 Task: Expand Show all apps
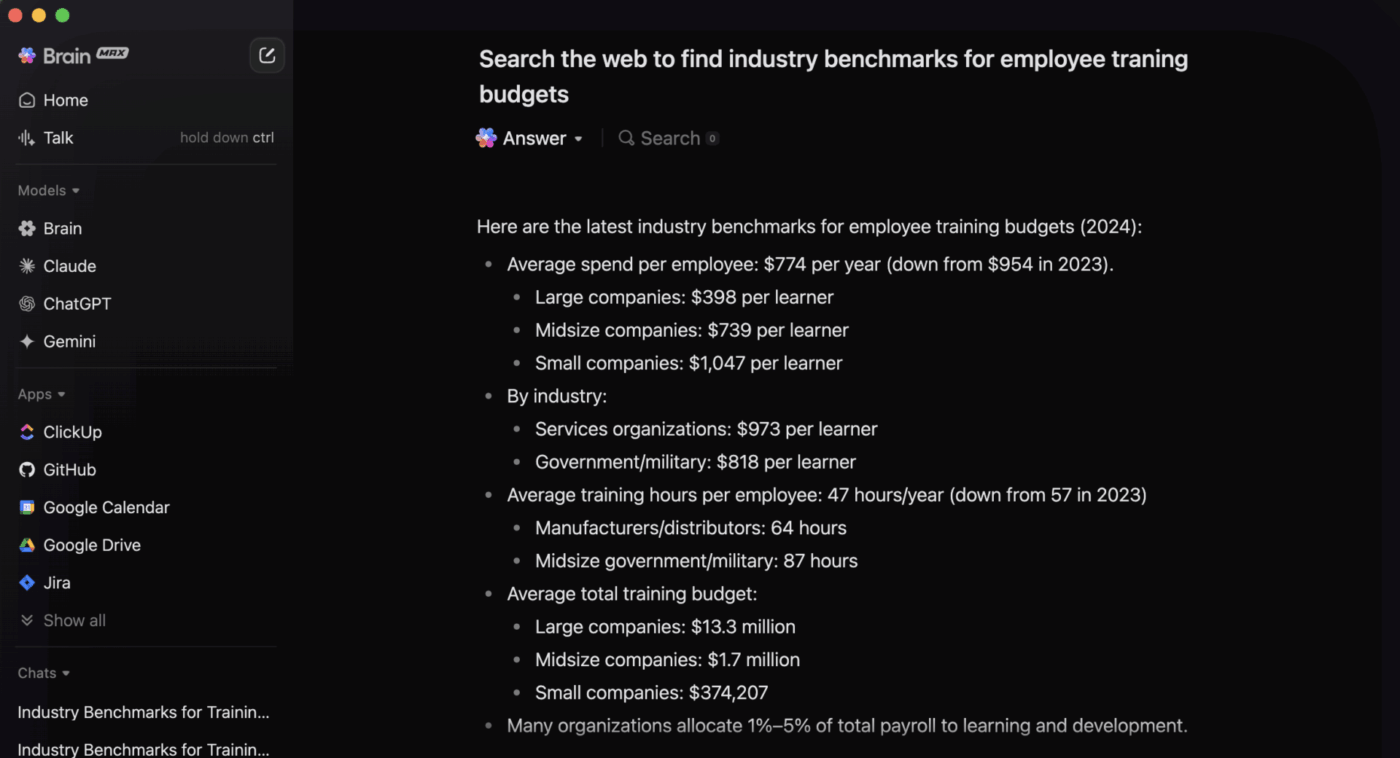[73, 621]
